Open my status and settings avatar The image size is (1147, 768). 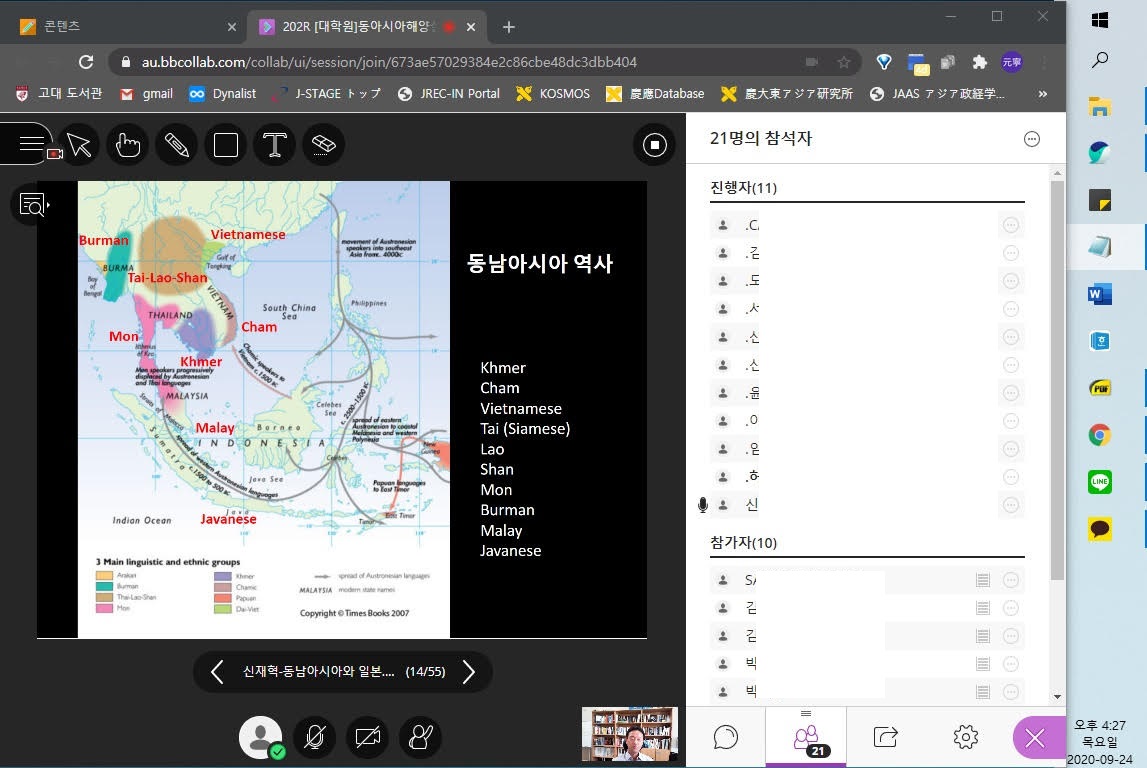coord(260,738)
